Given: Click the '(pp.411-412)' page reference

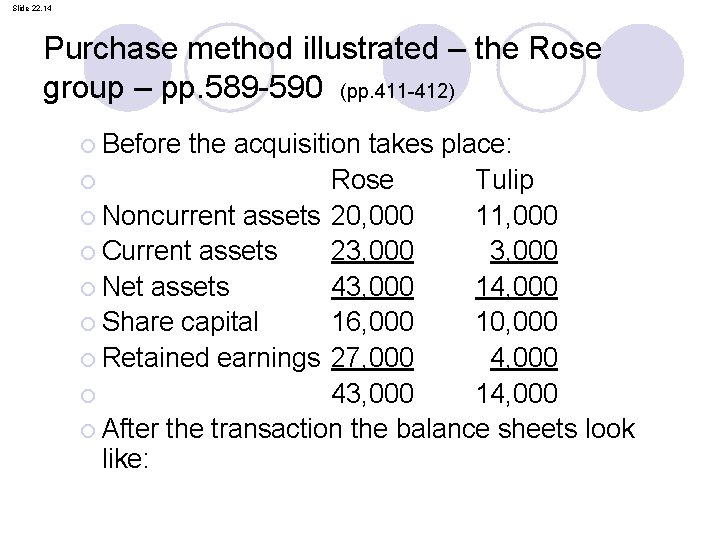Looking at the screenshot, I should 397,91.
